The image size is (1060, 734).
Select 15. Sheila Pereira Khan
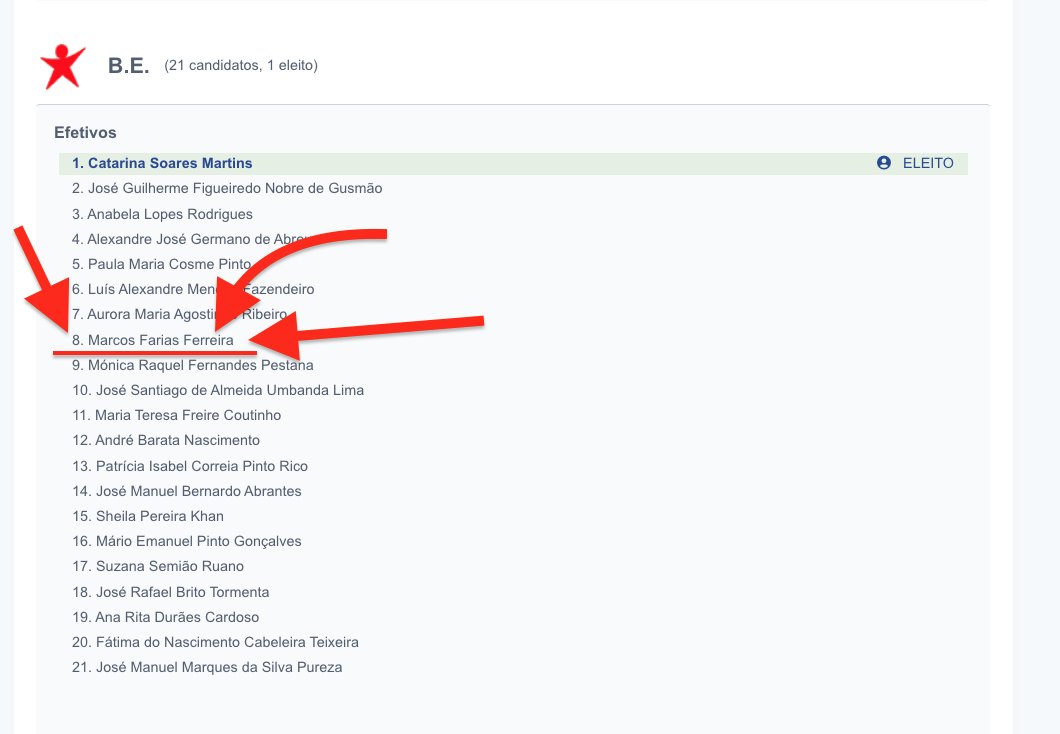pos(148,516)
